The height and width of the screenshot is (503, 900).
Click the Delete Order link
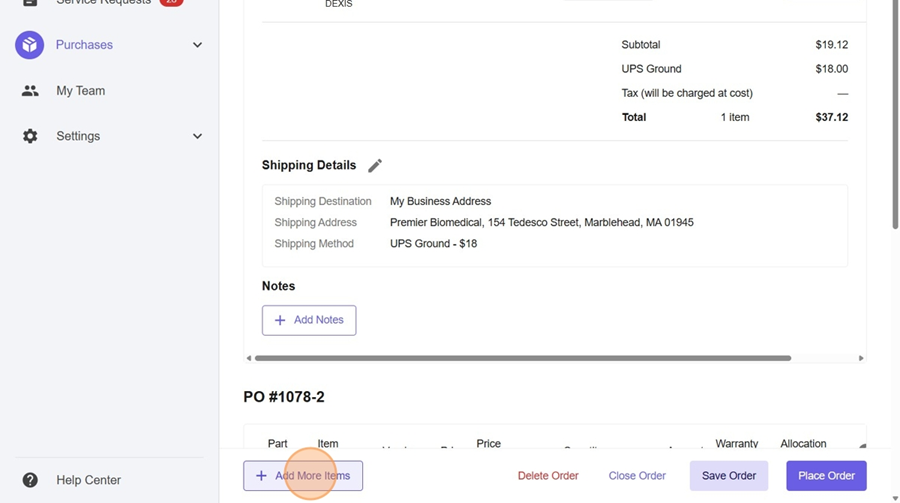pyautogui.click(x=548, y=476)
